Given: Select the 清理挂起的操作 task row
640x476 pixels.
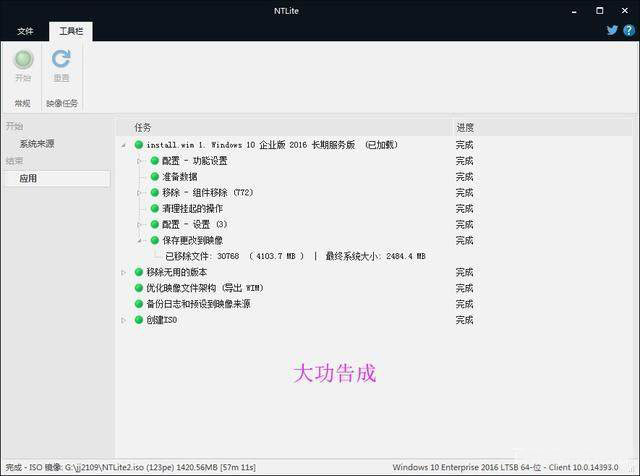Looking at the screenshot, I should point(193,208).
